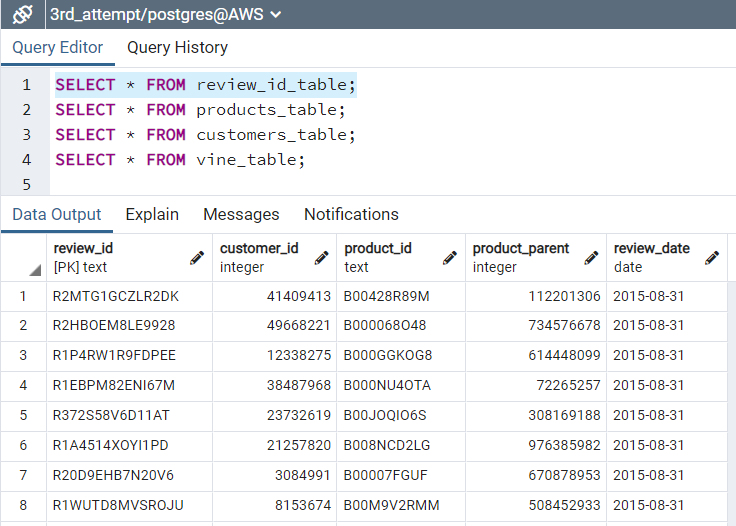Click the customers_table query on line 3
Image resolution: width=736 pixels, height=526 pixels.
point(206,135)
